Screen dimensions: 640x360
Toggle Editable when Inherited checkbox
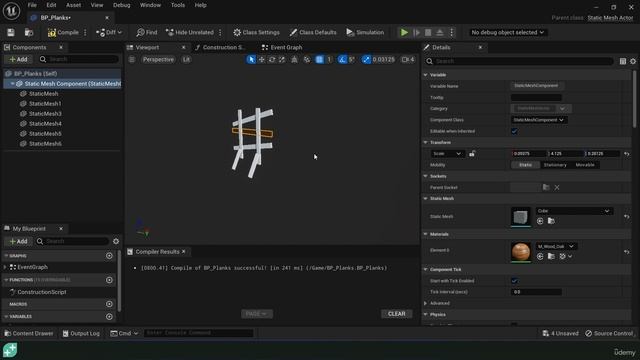(x=514, y=131)
